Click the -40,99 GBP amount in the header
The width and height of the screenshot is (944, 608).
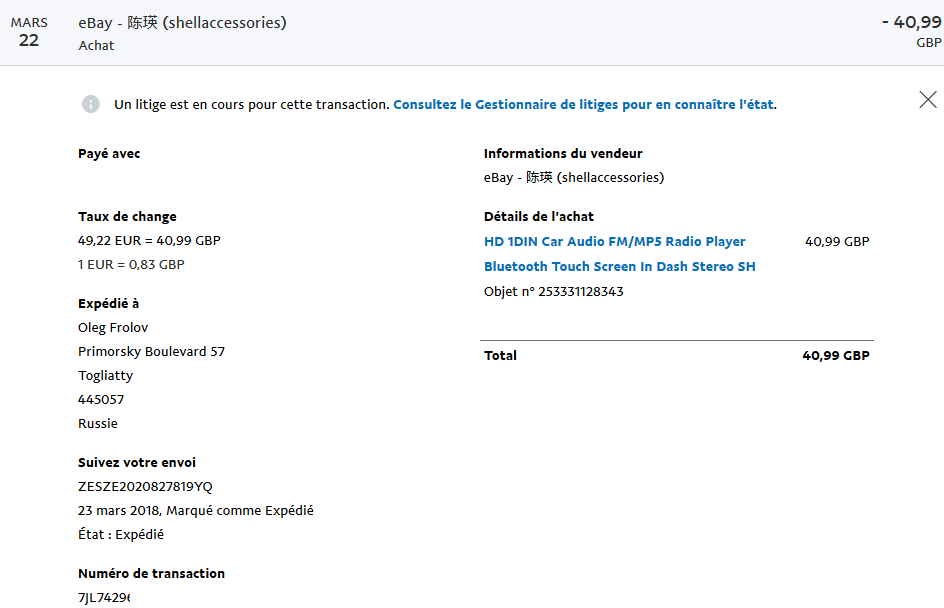point(911,31)
